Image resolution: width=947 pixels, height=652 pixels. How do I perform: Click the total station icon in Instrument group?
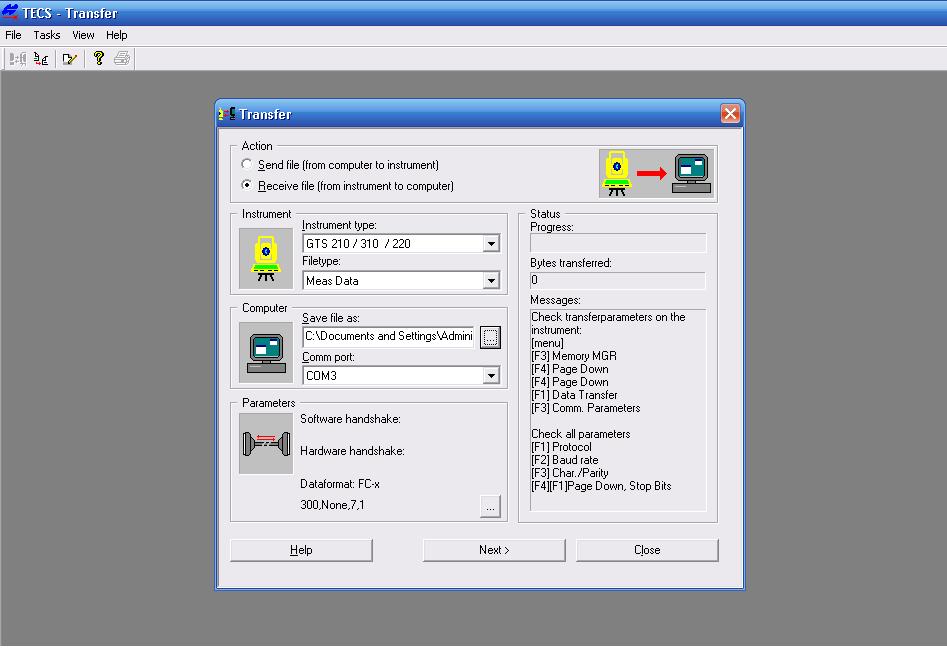tap(266, 258)
